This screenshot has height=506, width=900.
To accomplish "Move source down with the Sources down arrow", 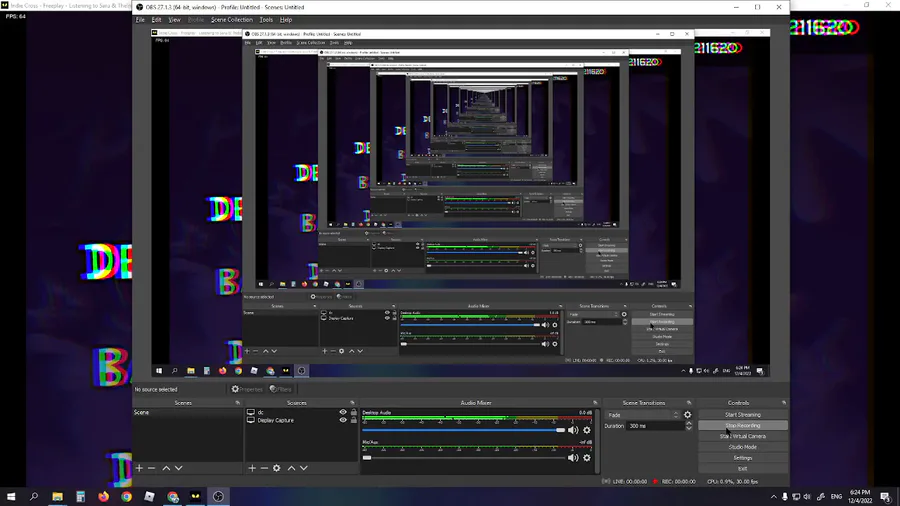I will click(x=304, y=468).
